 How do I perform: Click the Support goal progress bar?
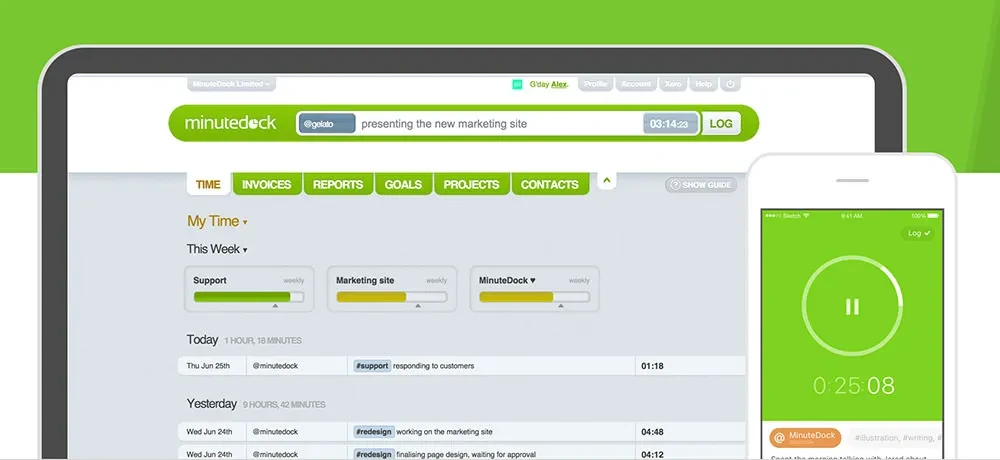(x=249, y=297)
